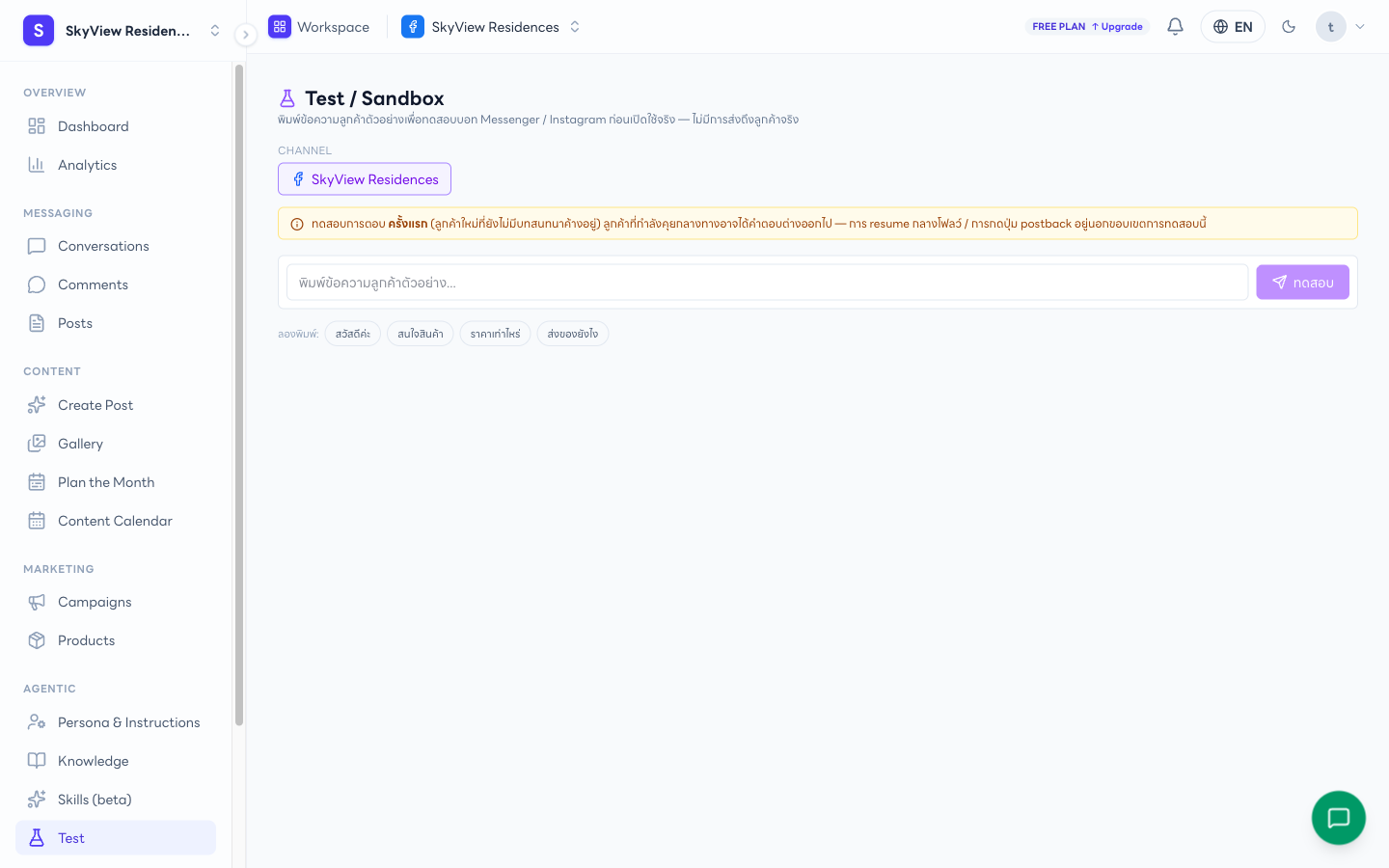
Task: Click the sidebar vertical scrollbar
Action: (x=239, y=395)
